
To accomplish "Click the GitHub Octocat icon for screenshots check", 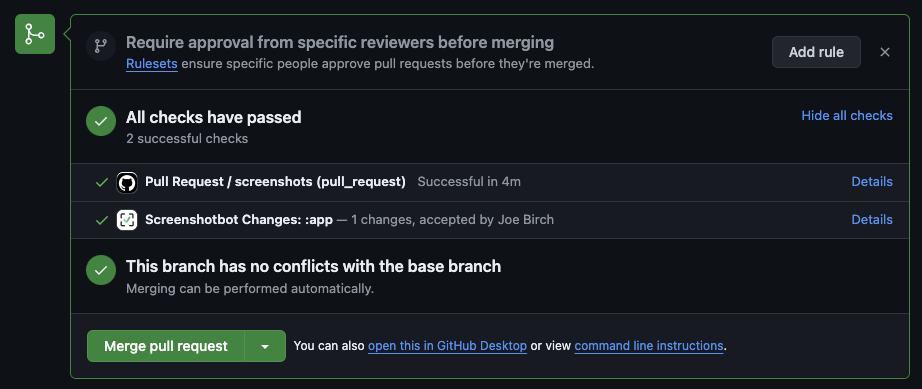I will pos(127,182).
